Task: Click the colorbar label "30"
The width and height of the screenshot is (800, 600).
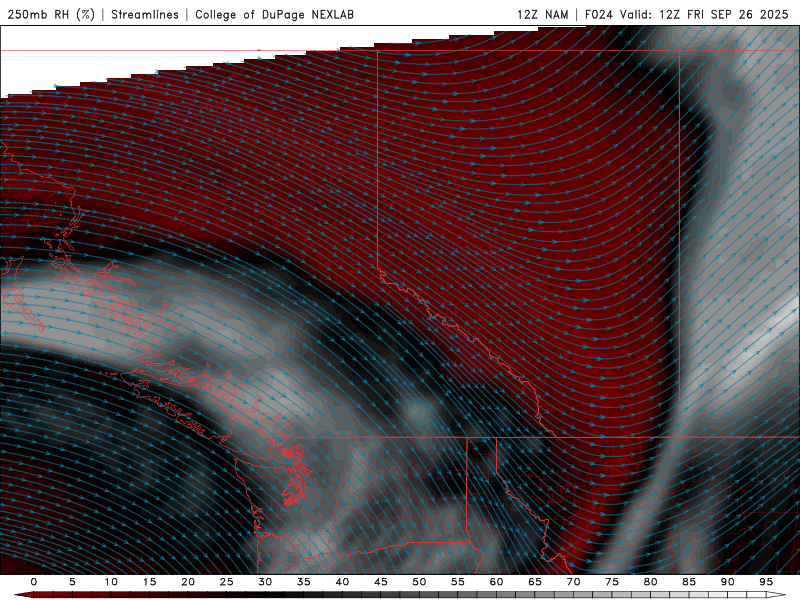Action: 265,582
